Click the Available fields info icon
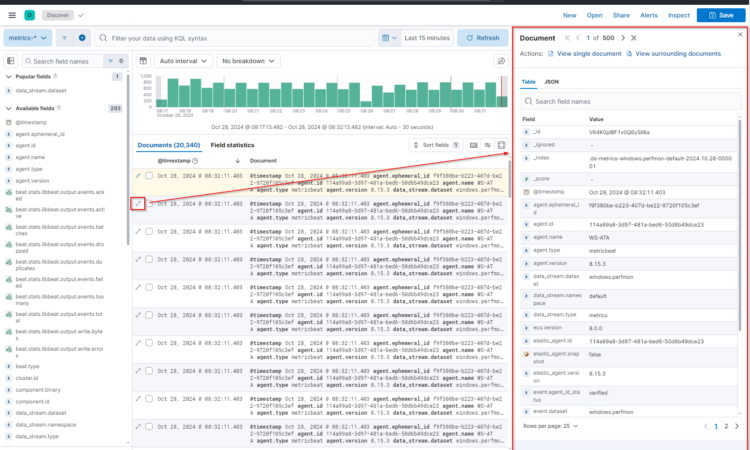Image resolution: width=750 pixels, height=450 pixels. click(x=59, y=108)
